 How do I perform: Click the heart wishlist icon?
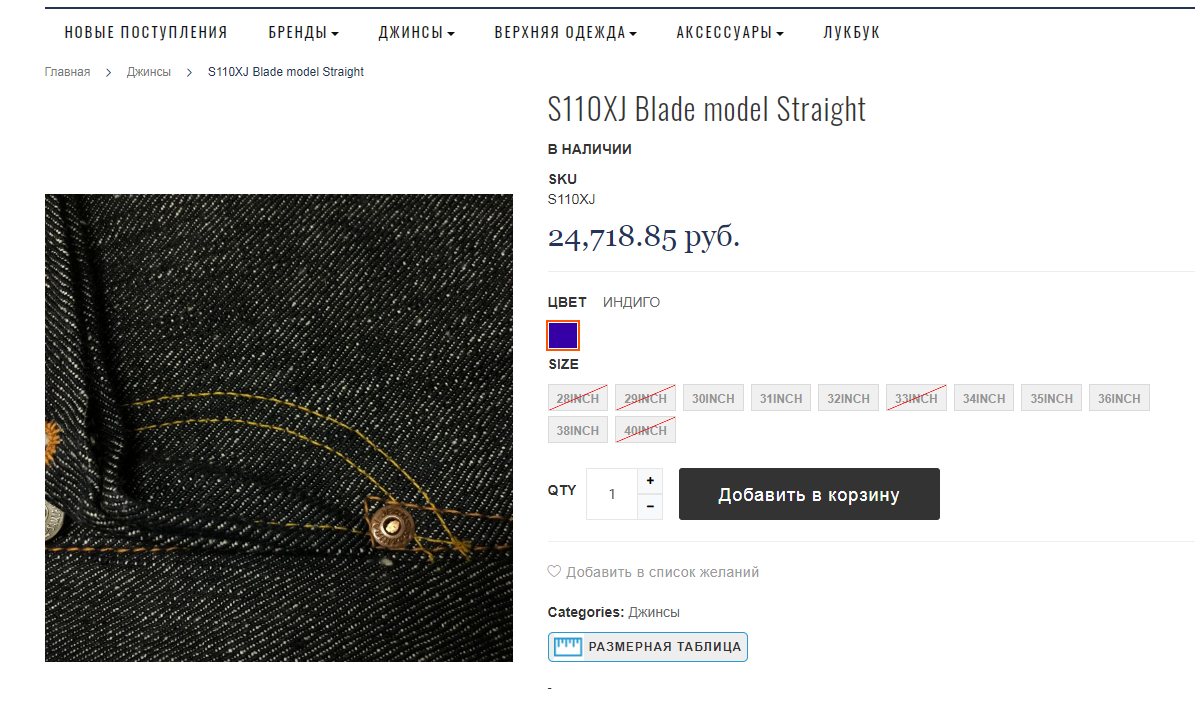coord(554,571)
